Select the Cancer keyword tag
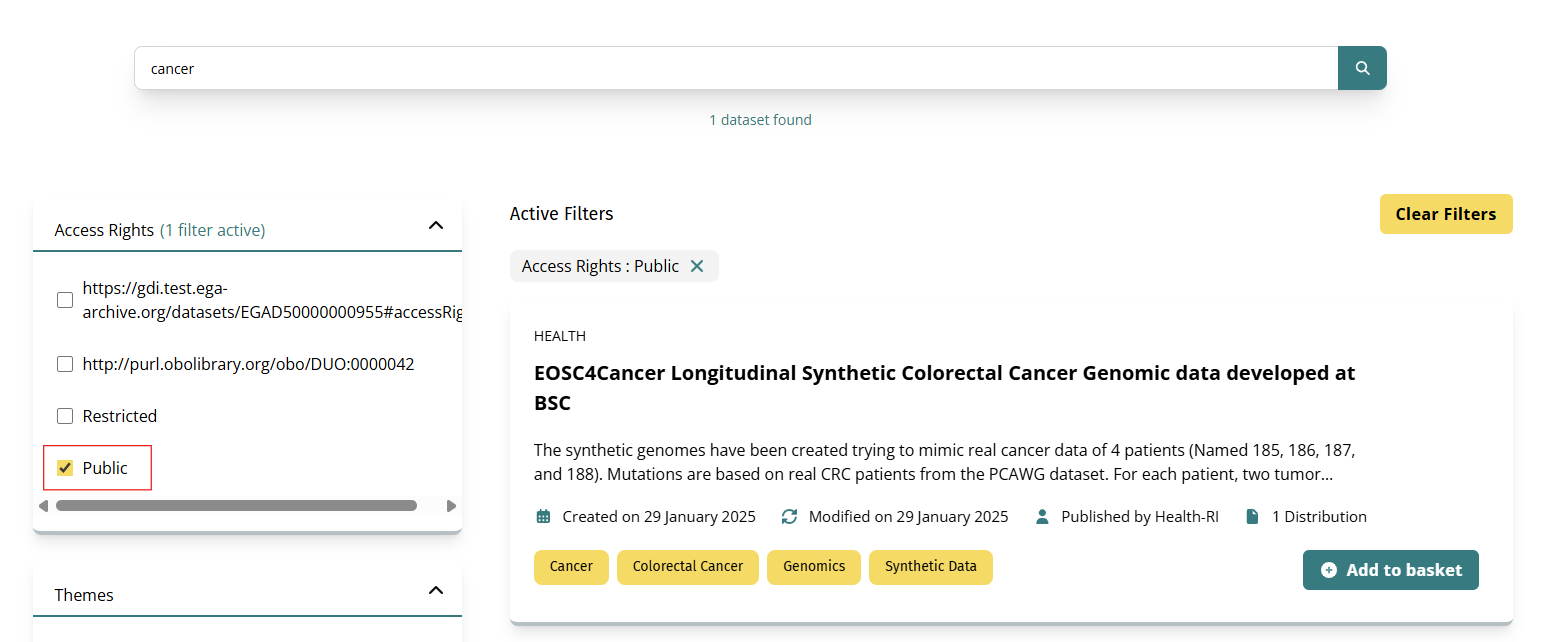Screen dimensions: 1547x642 [x=571, y=566]
